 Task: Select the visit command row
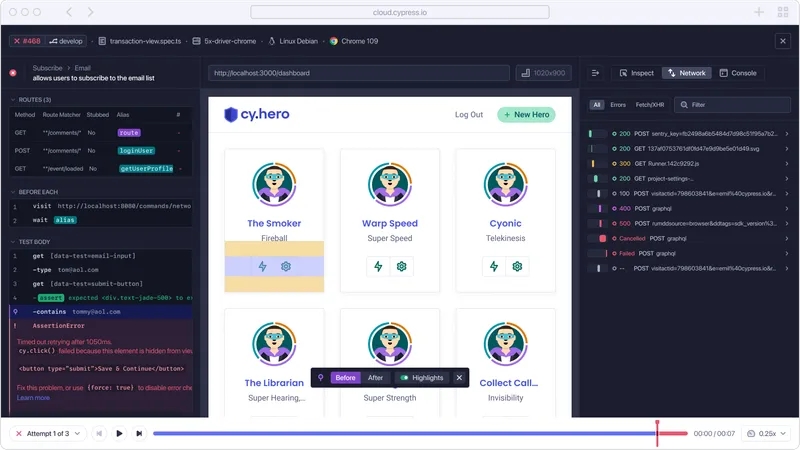tap(102, 206)
